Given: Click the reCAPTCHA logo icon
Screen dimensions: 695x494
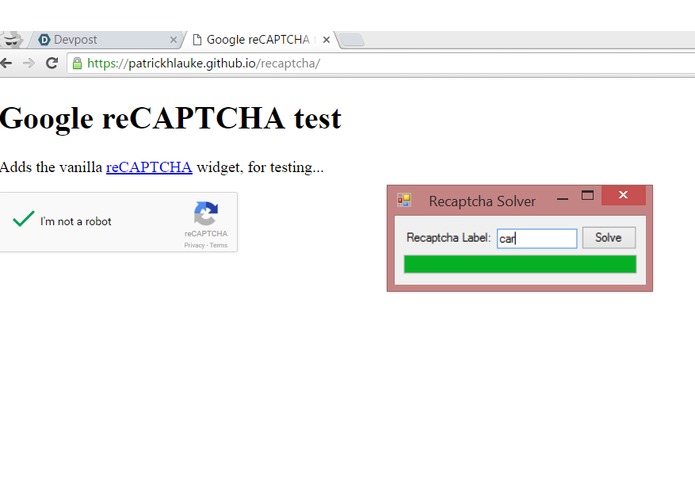Looking at the screenshot, I should (x=206, y=214).
